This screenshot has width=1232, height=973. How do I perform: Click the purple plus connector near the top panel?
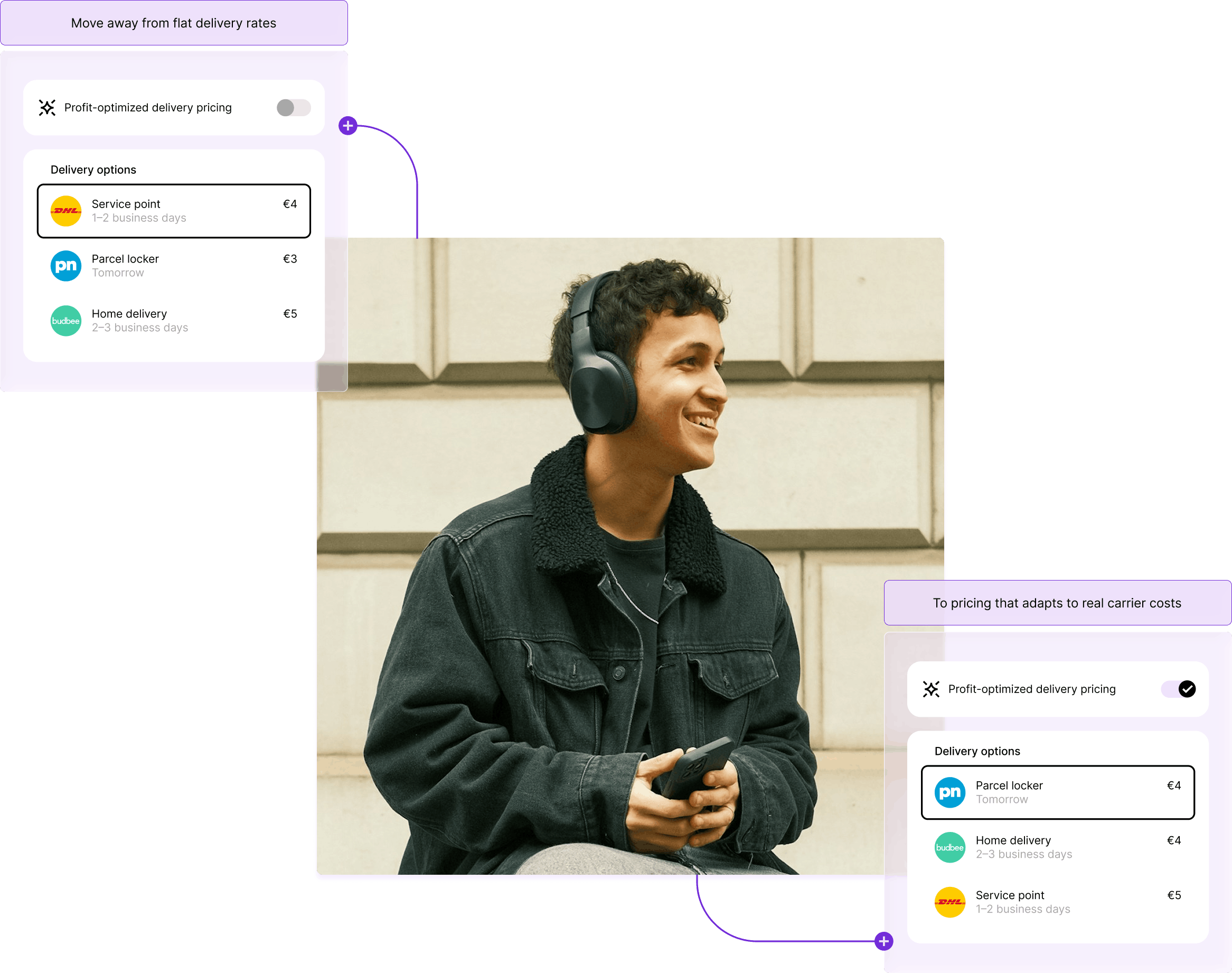(348, 126)
